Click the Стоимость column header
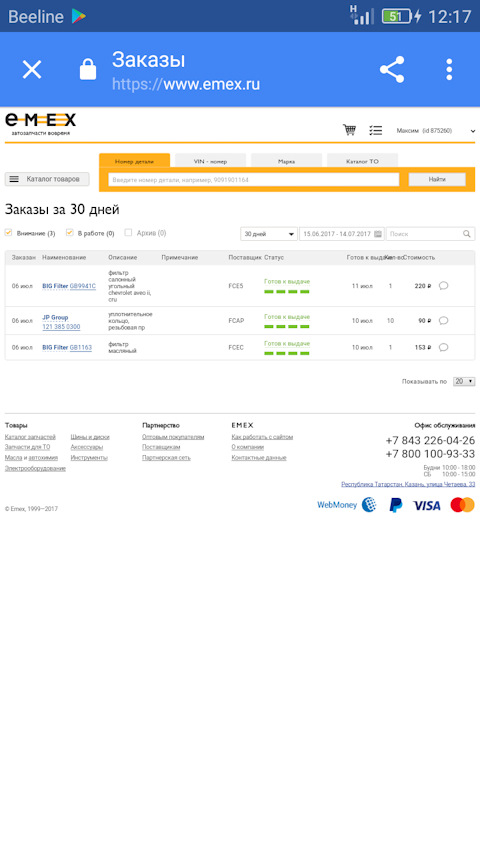The width and height of the screenshot is (480, 854). [x=420, y=257]
